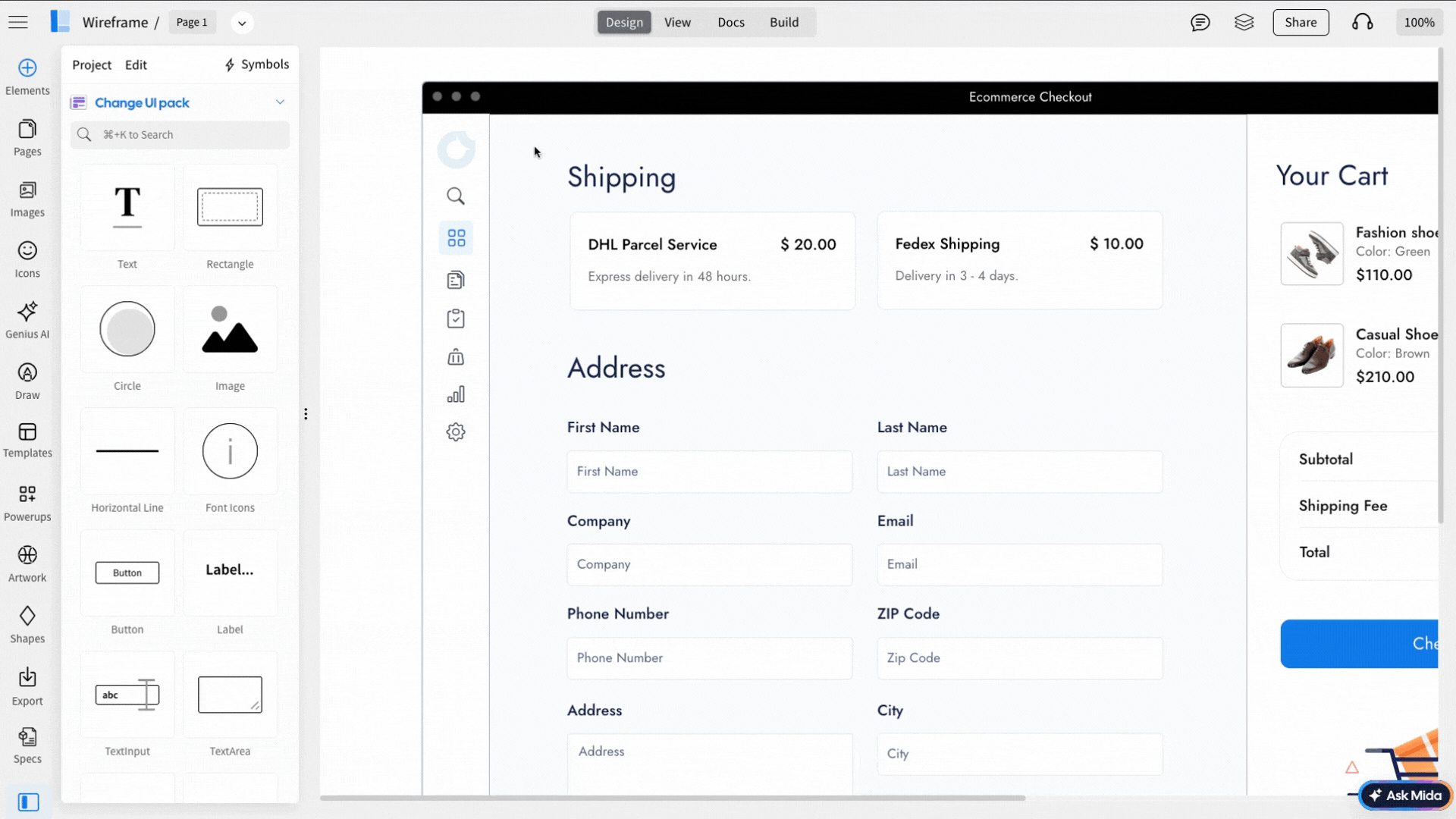
Task: Open the layers panel
Action: click(1244, 22)
